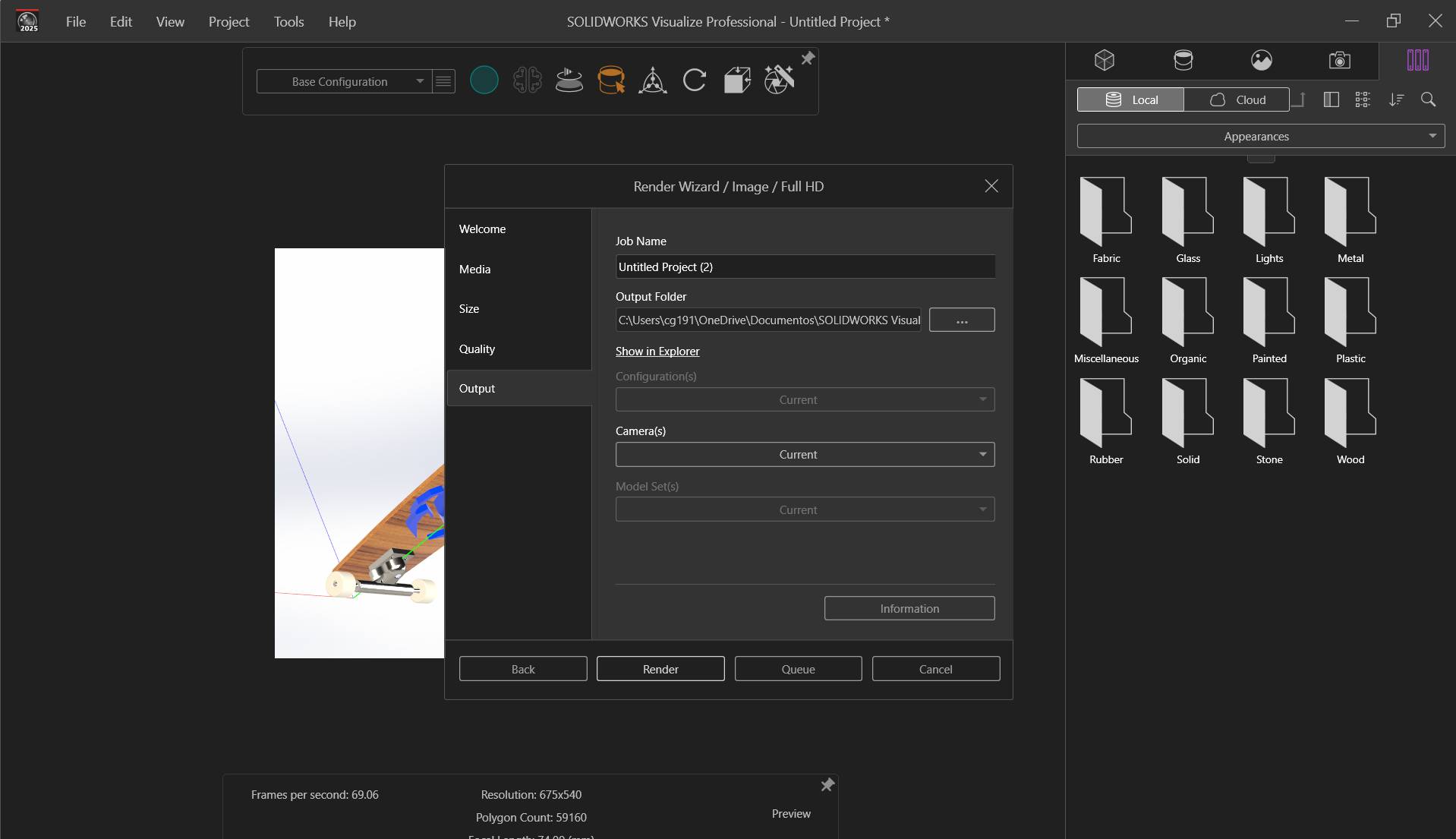Activate the turntable tool in the toolbar
This screenshot has height=839, width=1456.
tap(569, 80)
